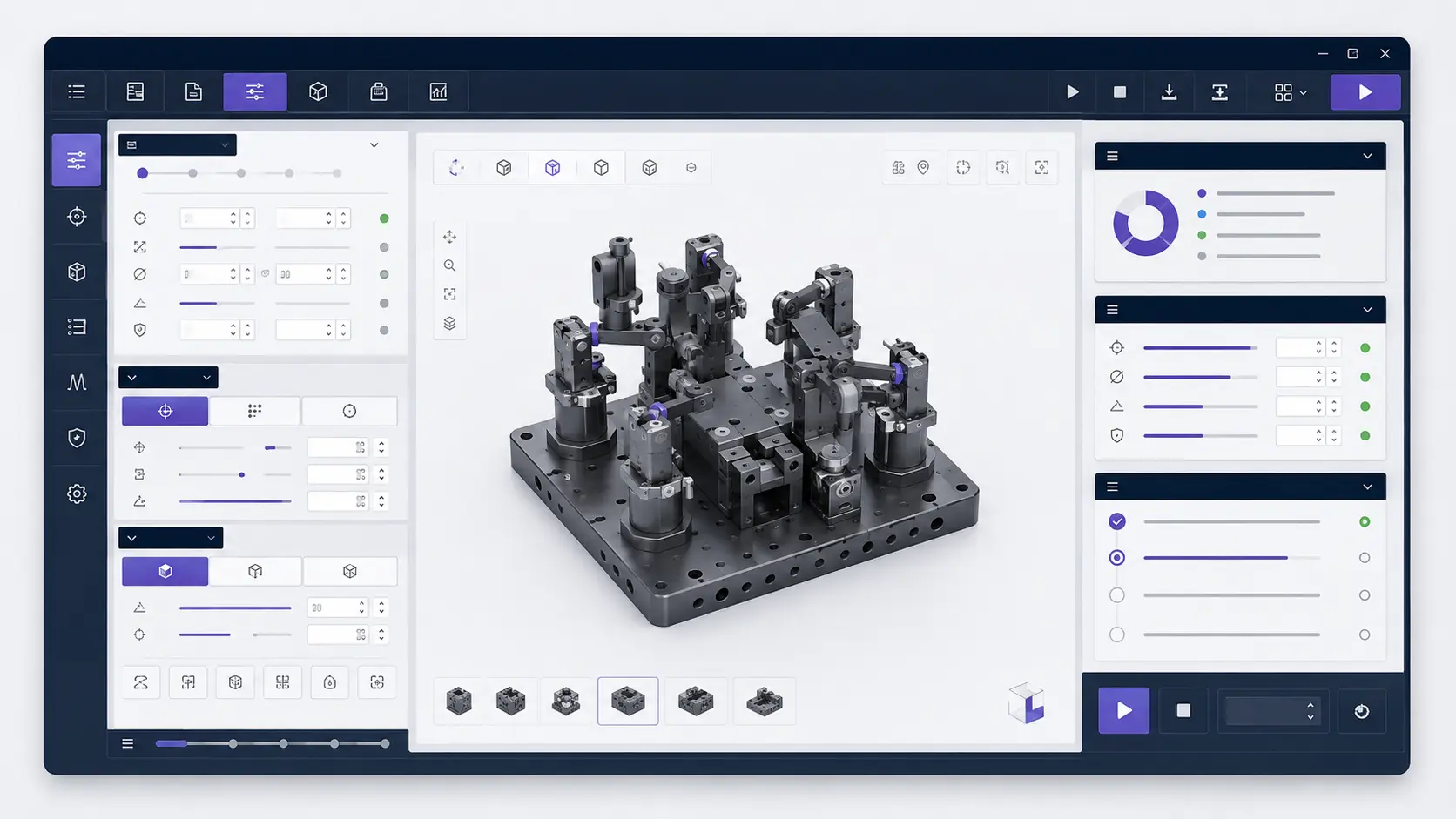Select the highlighted sliders tab in top toolbar
1456x819 pixels.
(x=254, y=91)
